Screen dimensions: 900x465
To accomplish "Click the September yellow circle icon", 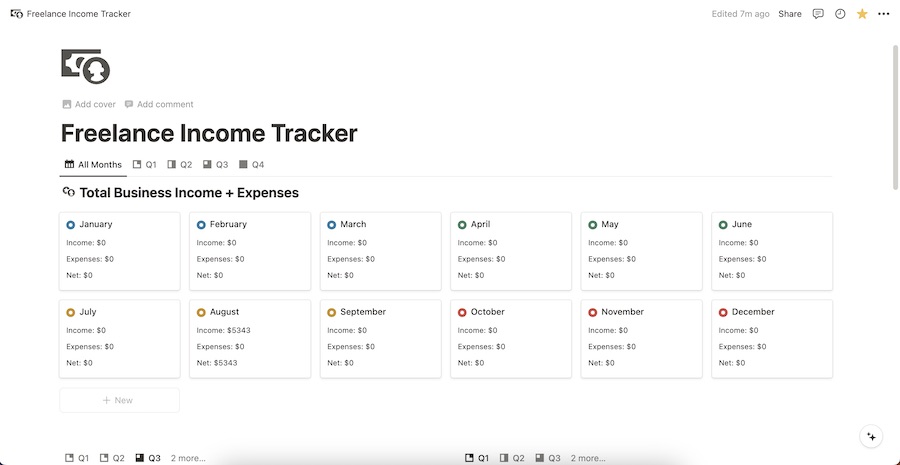I will coord(331,312).
